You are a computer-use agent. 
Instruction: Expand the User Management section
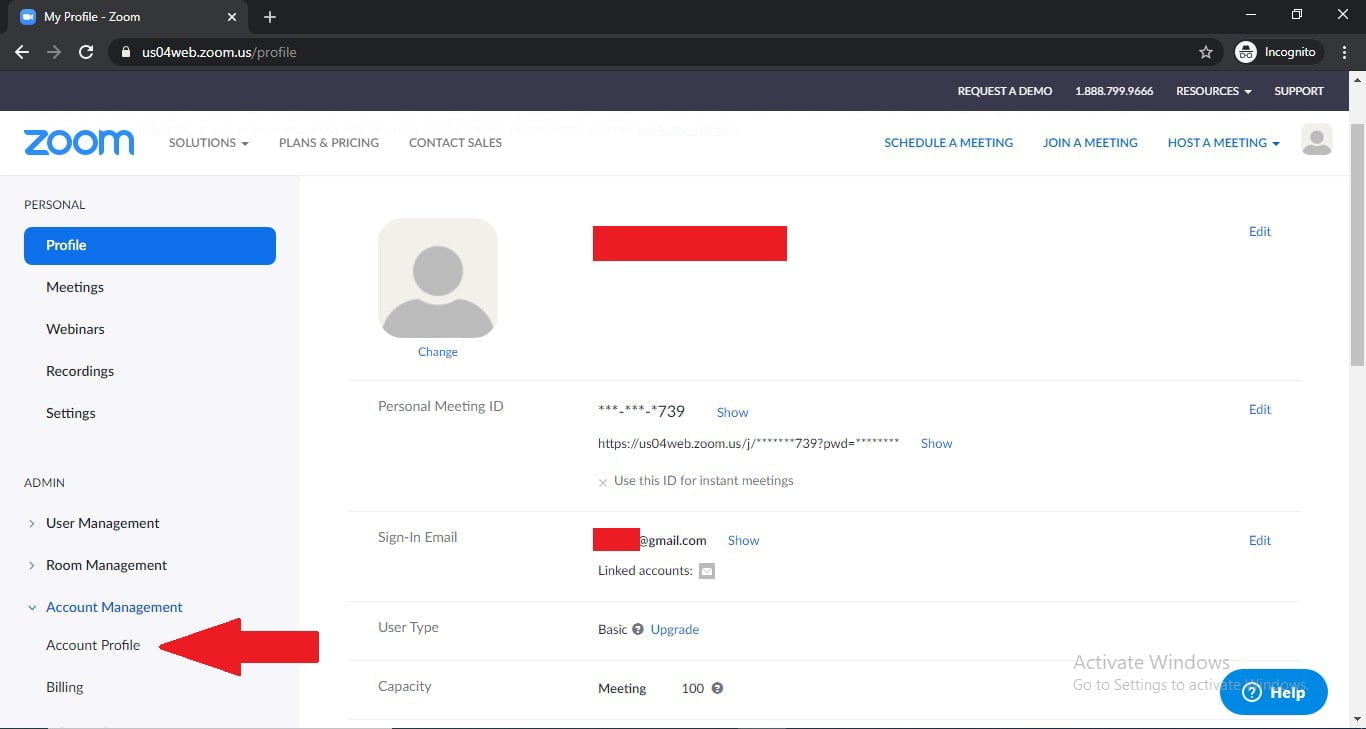(x=102, y=522)
